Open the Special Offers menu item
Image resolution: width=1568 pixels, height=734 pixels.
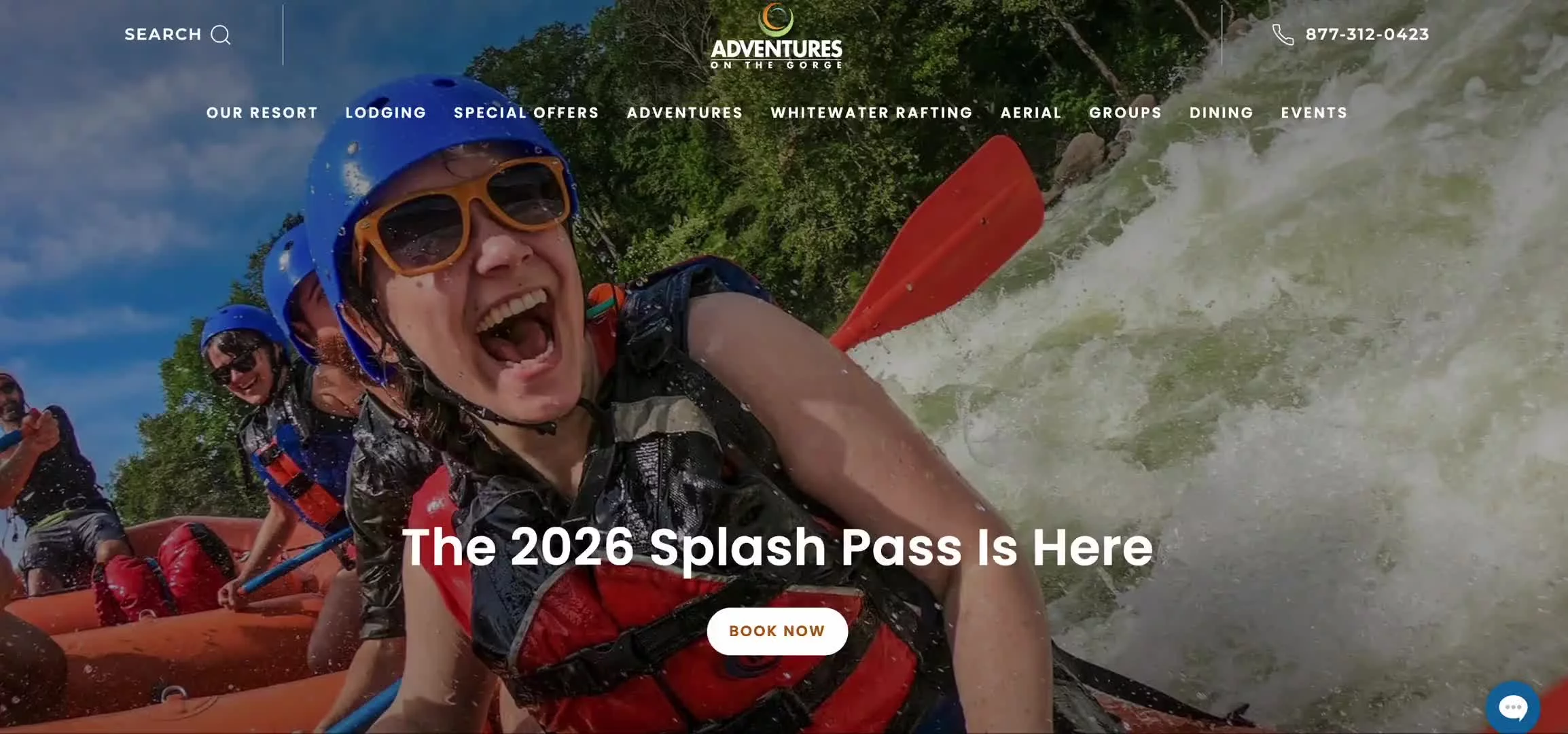pos(527,113)
